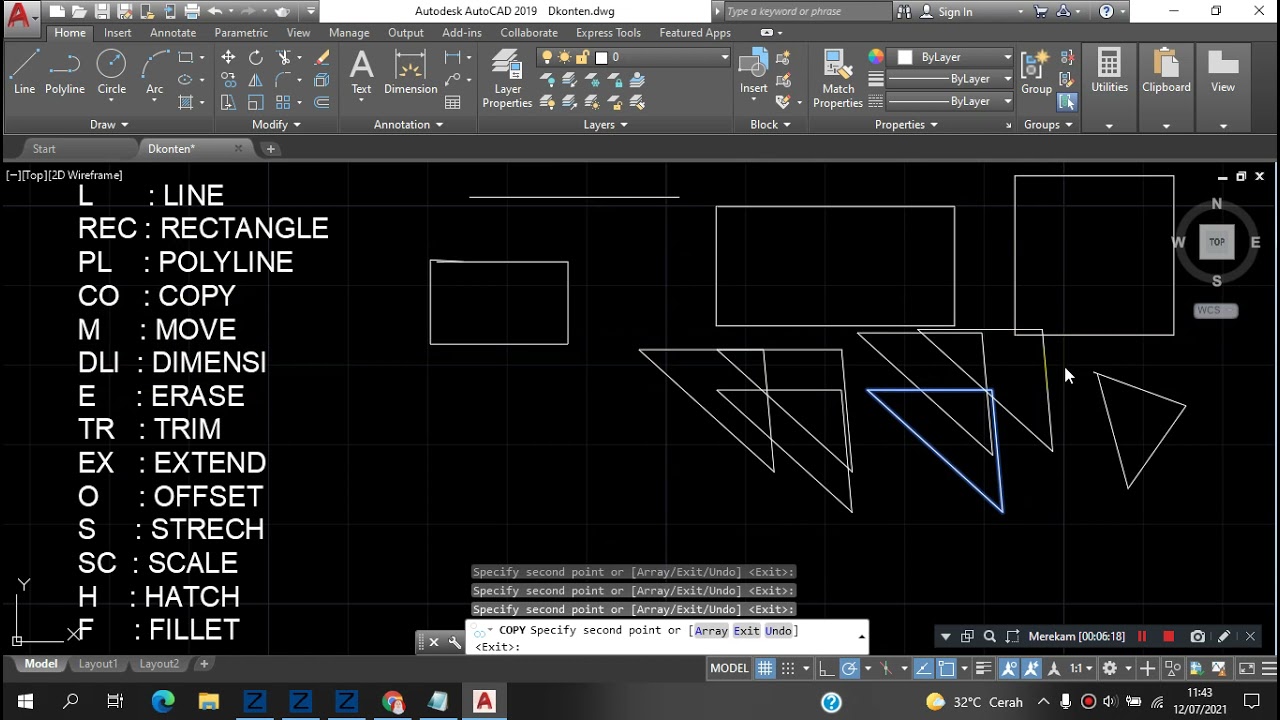The image size is (1280, 720).
Task: Click the Erase tool icon
Action: coord(322,58)
